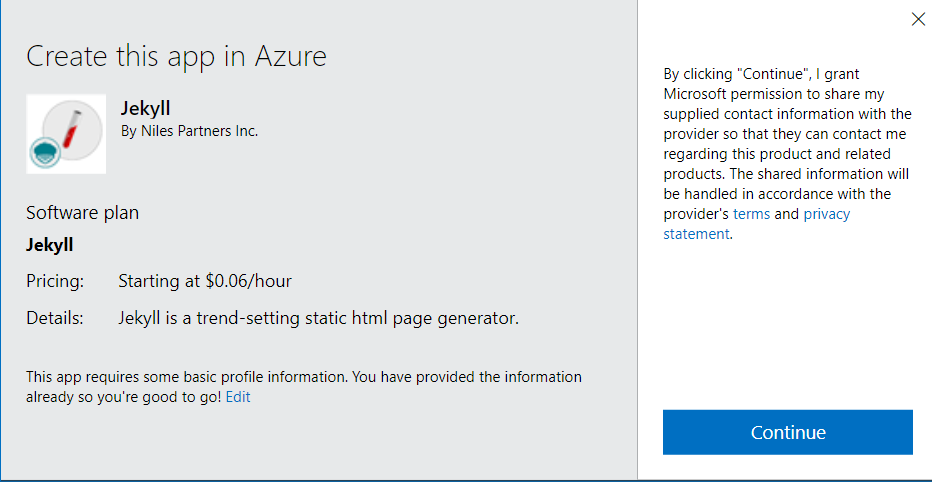Click the Continue button

(x=788, y=432)
